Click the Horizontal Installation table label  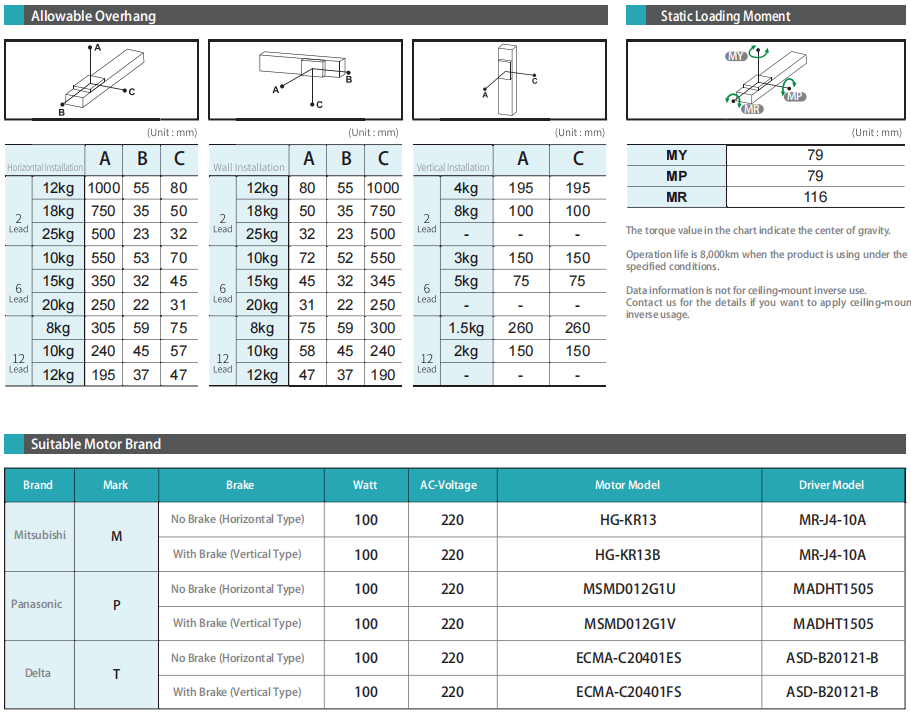click(x=44, y=167)
